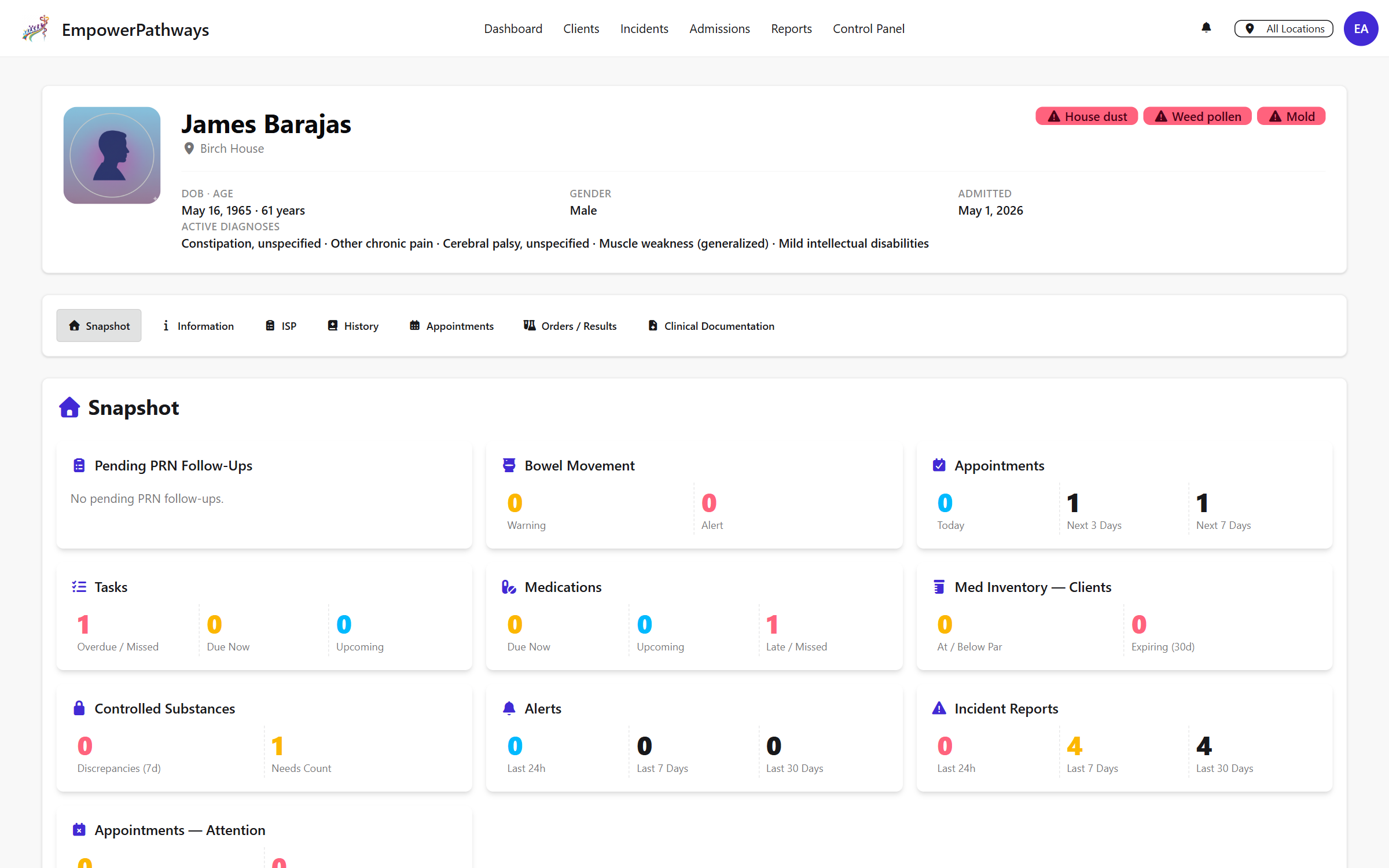Image resolution: width=1389 pixels, height=868 pixels.
Task: Open the notifications bell icon
Action: [1206, 28]
